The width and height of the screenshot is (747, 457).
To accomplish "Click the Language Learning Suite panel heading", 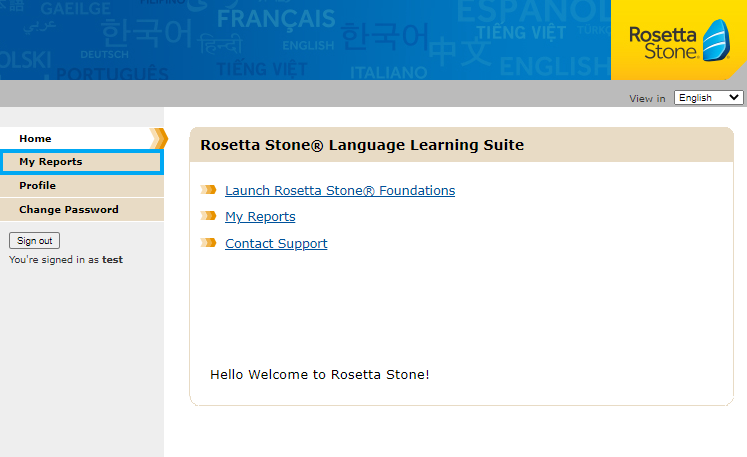I will click(362, 144).
